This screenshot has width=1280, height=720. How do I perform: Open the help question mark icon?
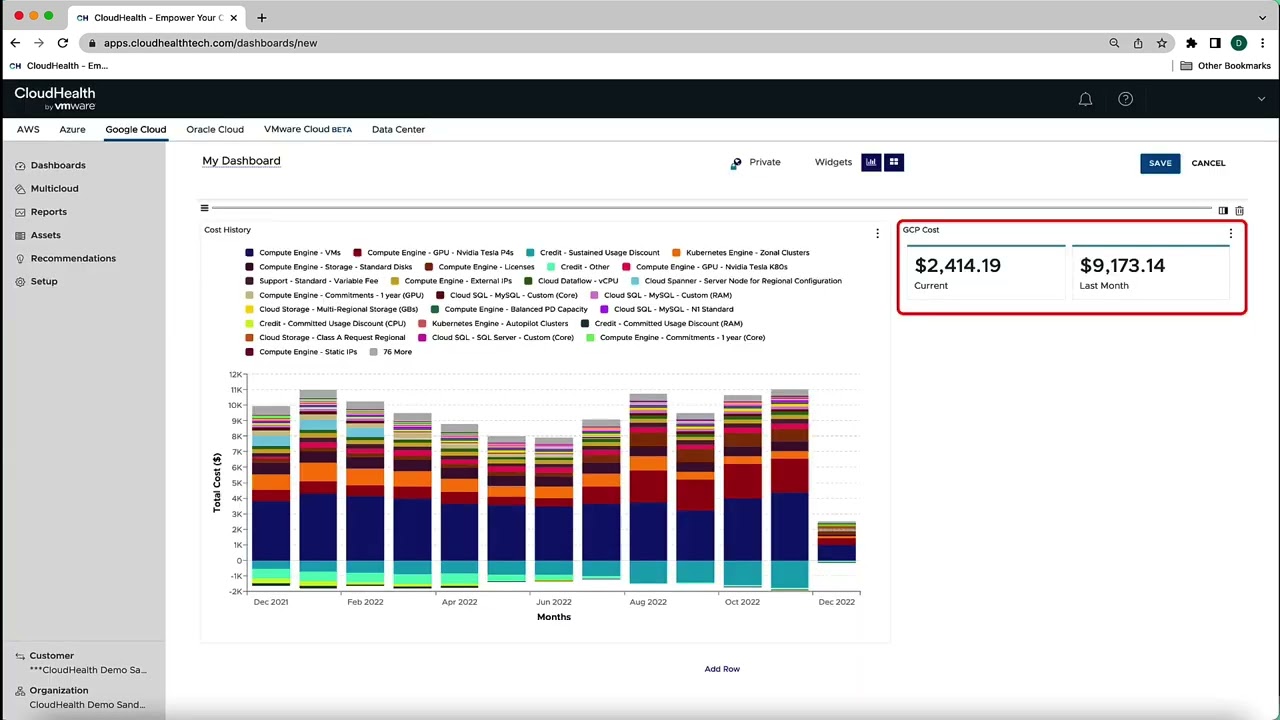(1125, 99)
